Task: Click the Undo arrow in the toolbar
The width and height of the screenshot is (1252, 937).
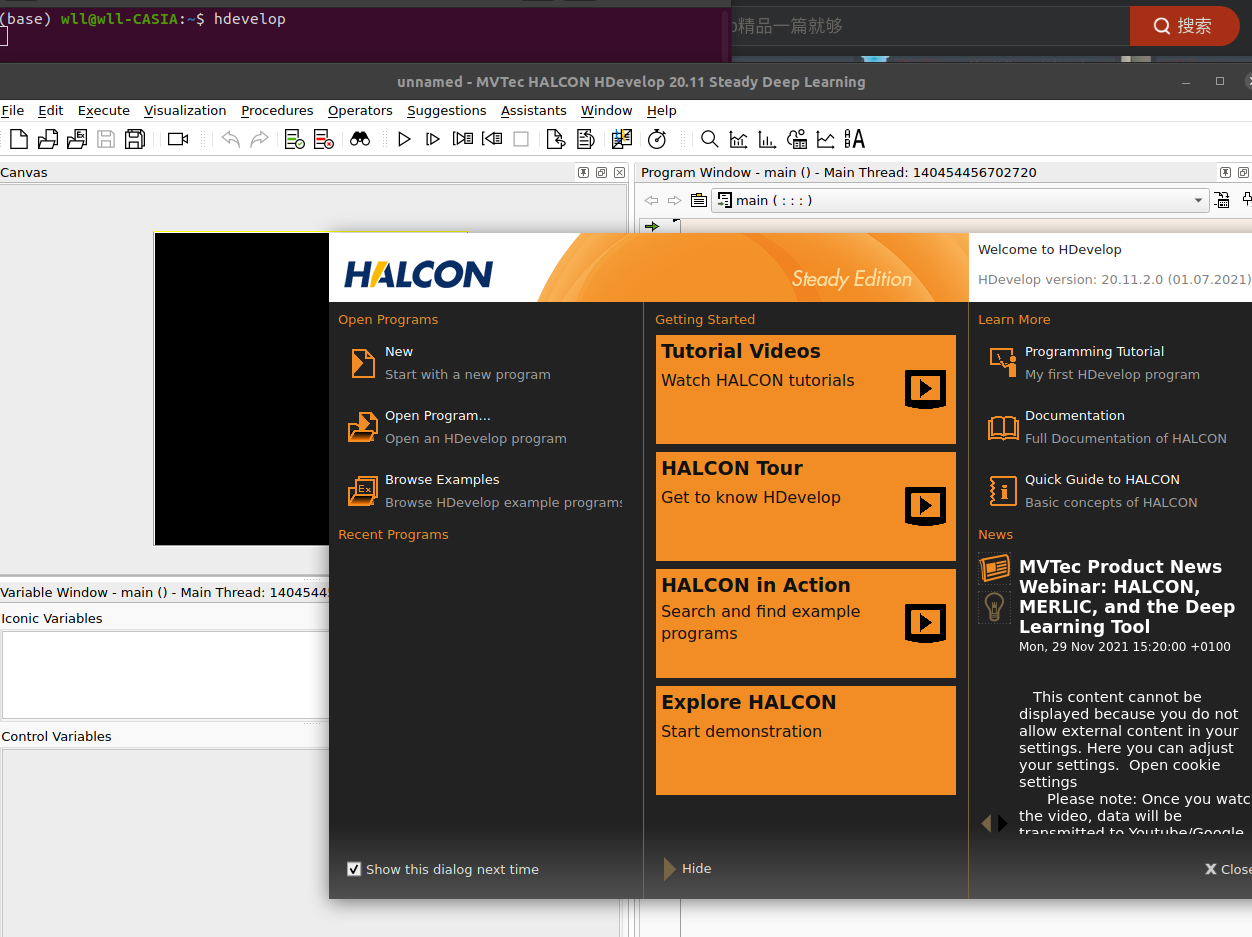Action: click(231, 139)
